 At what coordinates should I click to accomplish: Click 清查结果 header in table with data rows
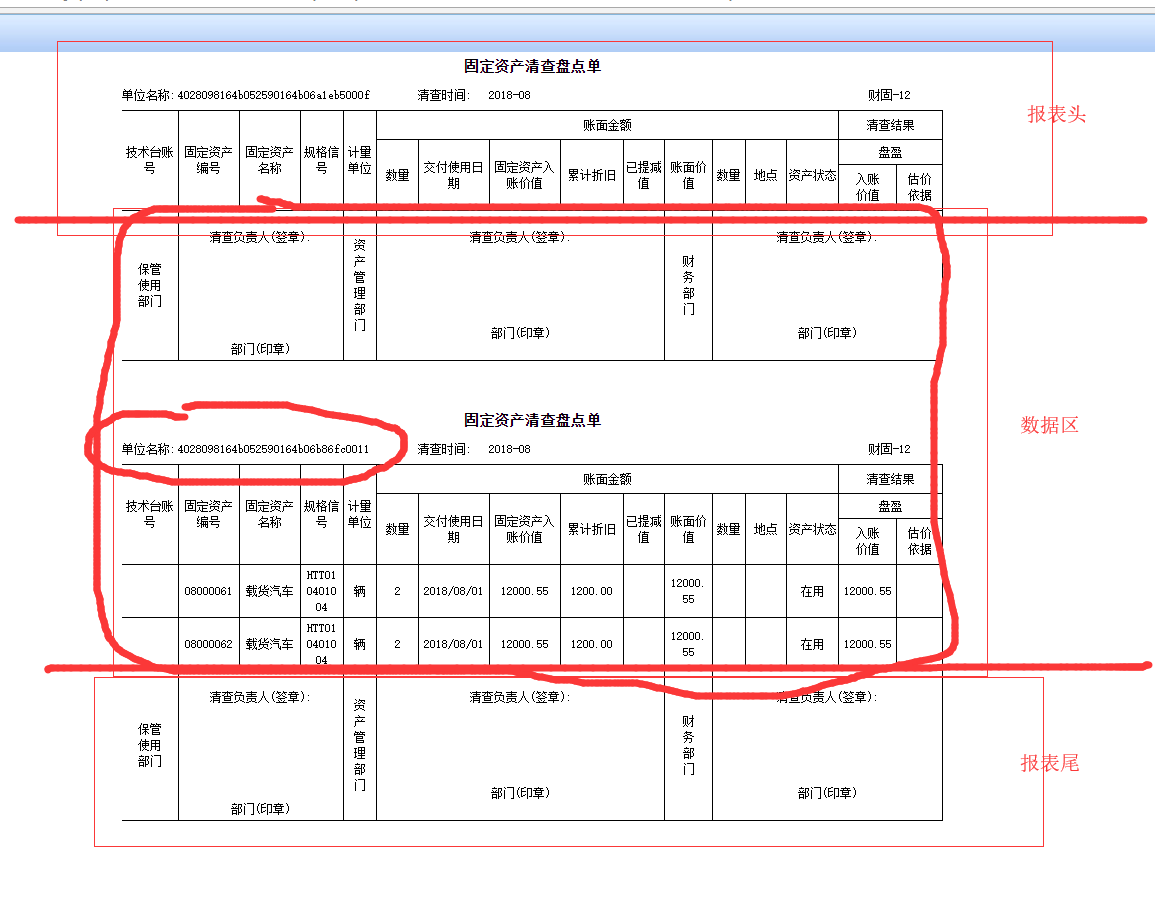890,479
